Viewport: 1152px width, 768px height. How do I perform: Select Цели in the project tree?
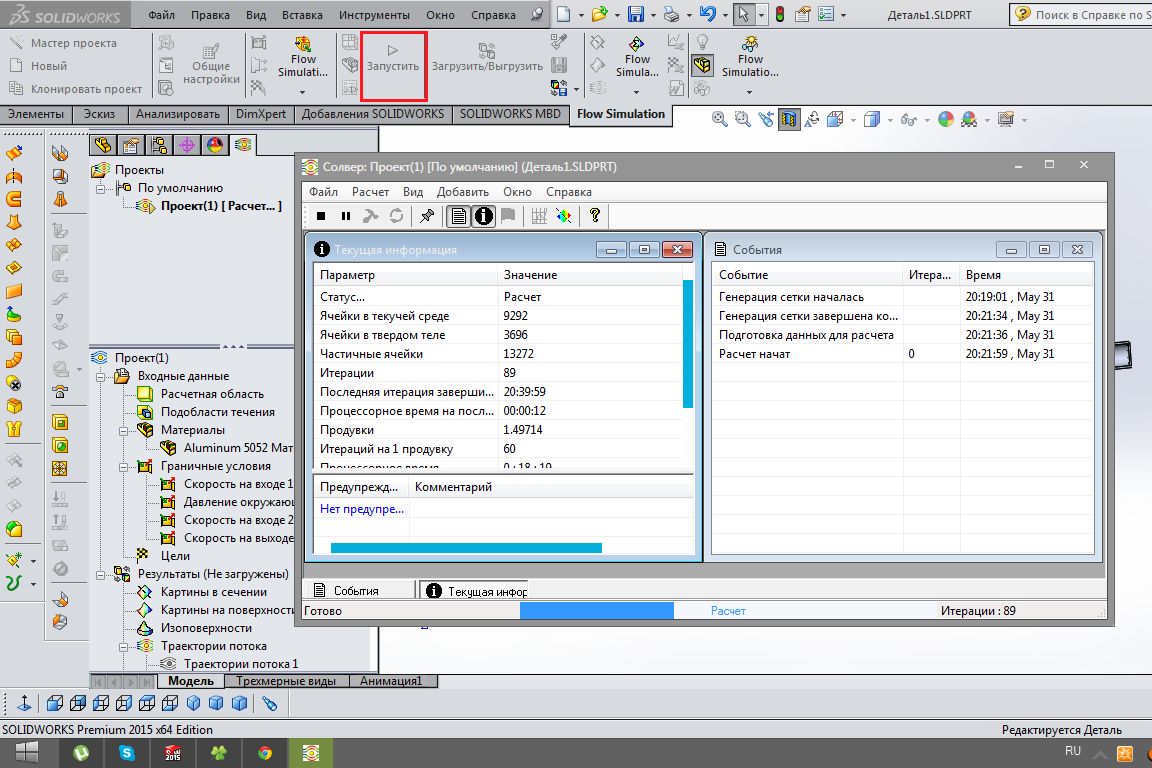click(x=163, y=556)
